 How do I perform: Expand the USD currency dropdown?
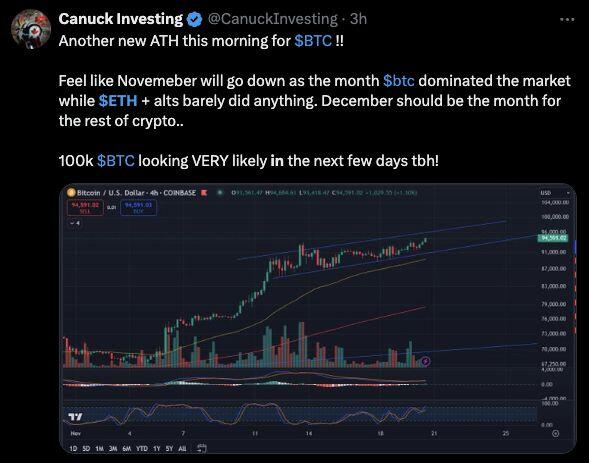(x=555, y=193)
